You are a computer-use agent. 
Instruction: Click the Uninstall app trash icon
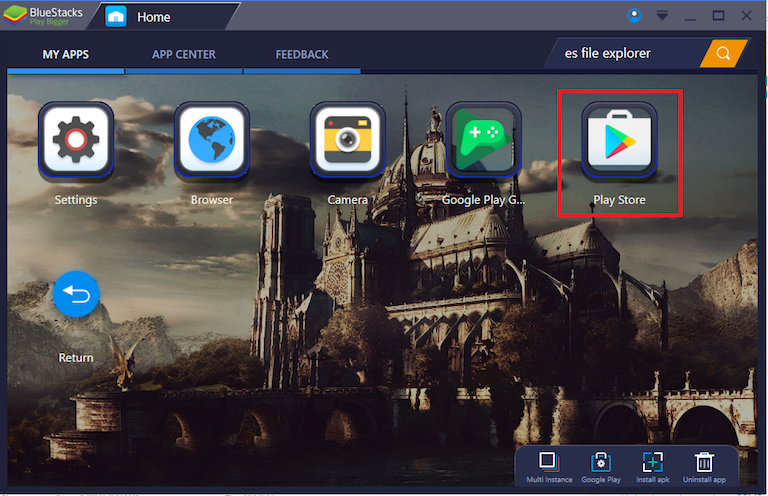pyautogui.click(x=705, y=462)
